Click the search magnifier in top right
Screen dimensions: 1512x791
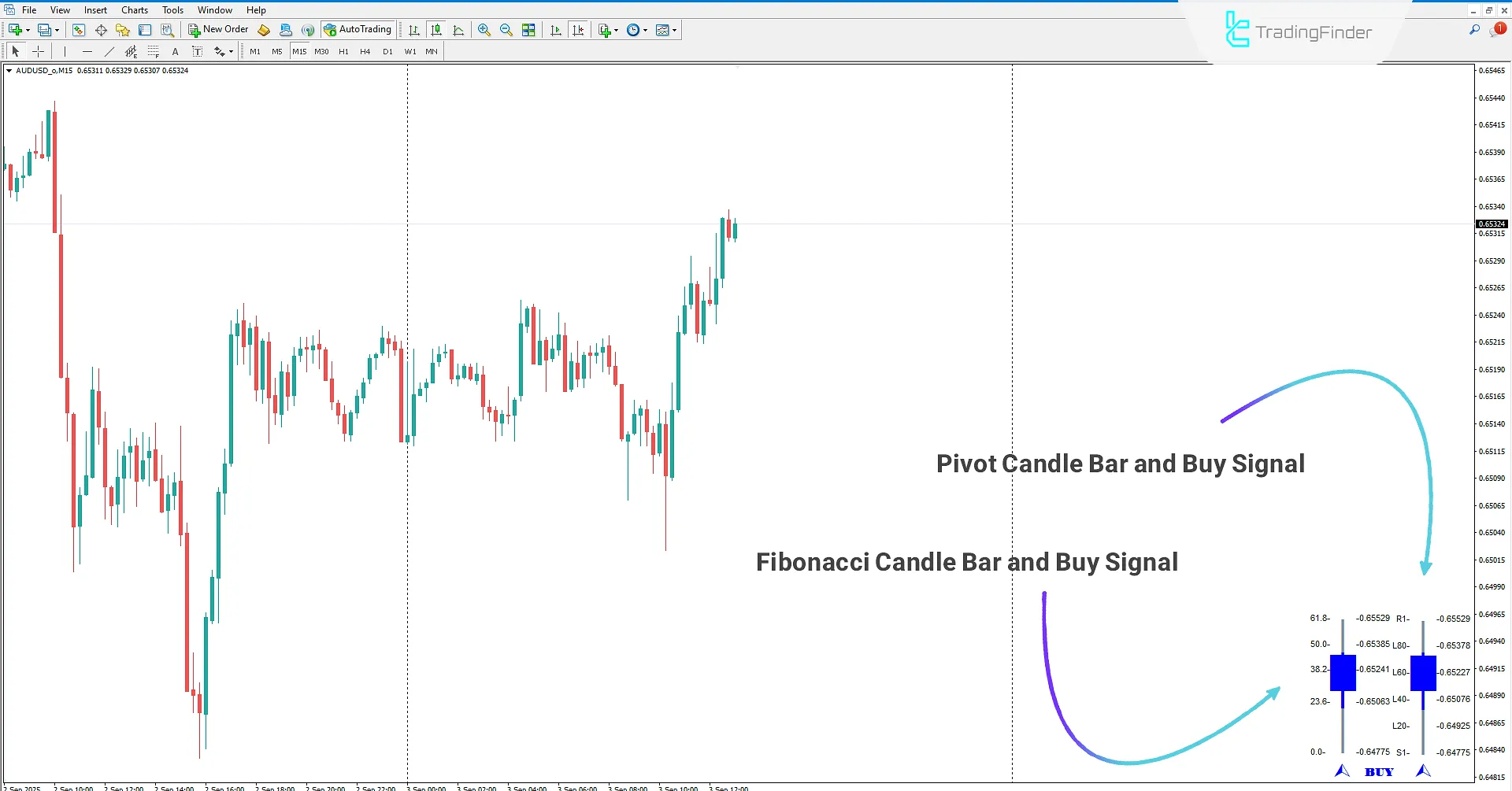pyautogui.click(x=1474, y=30)
